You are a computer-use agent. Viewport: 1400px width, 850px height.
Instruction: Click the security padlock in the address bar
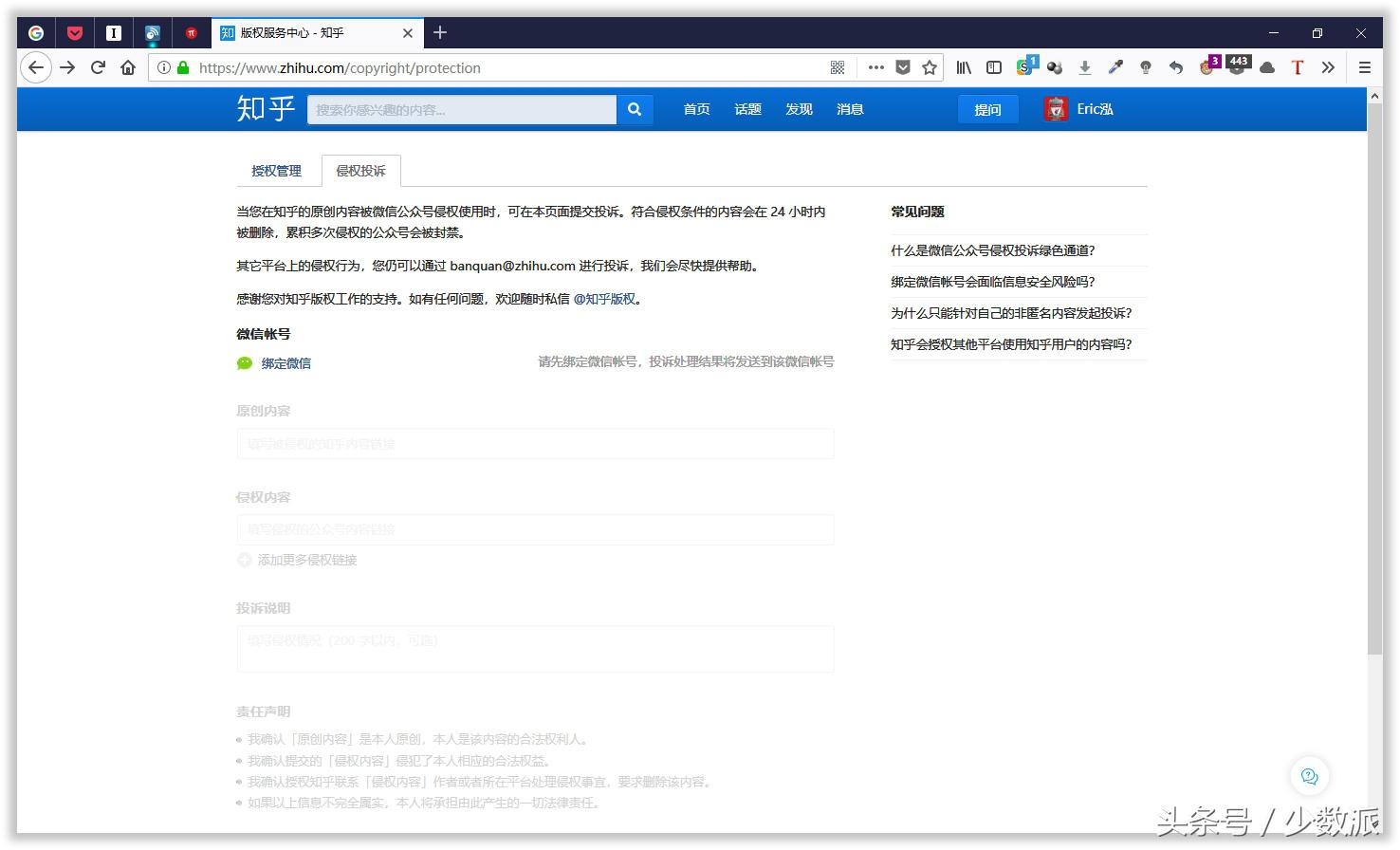point(182,67)
